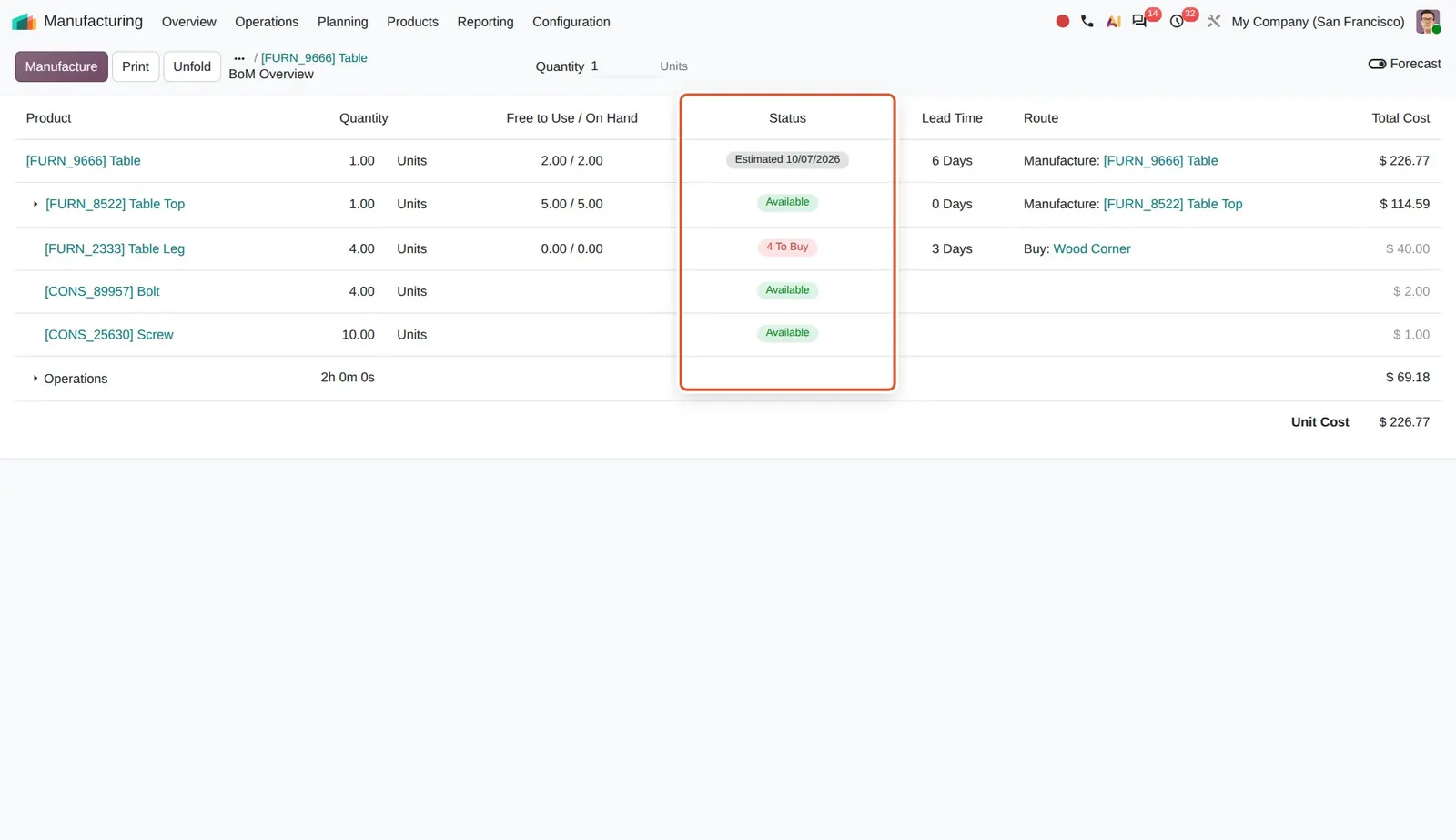Click the Estimated 10/07/2026 status badge

[787, 159]
